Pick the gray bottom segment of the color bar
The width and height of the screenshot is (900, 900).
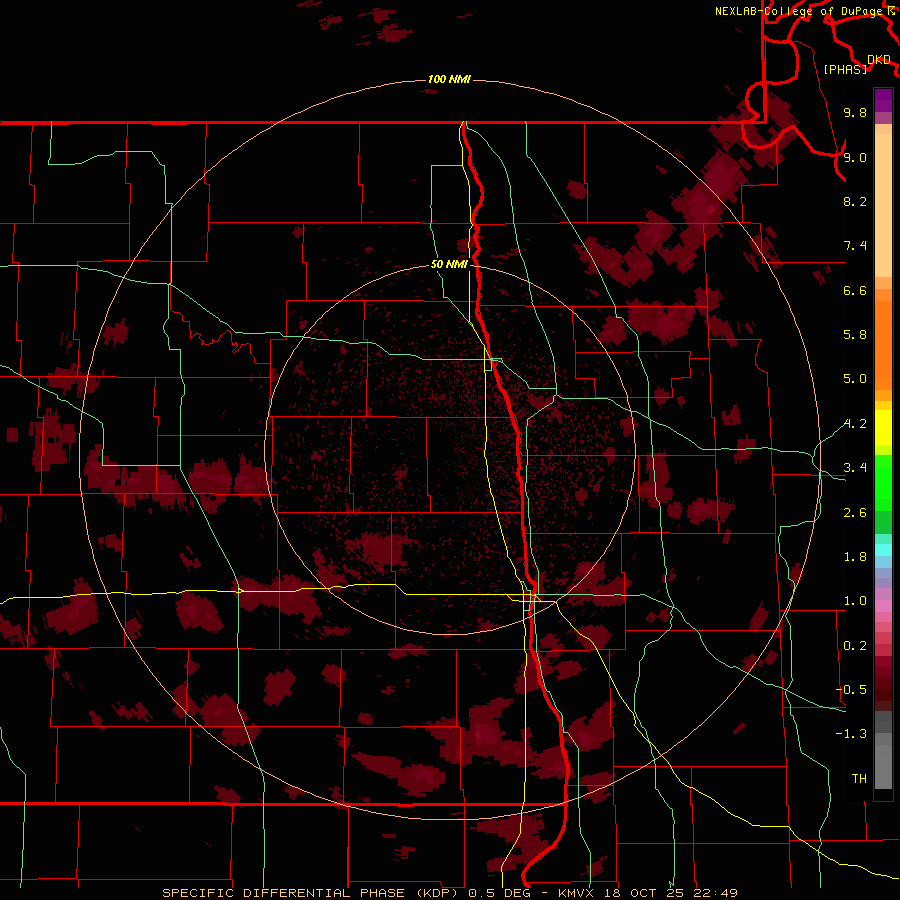[883, 766]
